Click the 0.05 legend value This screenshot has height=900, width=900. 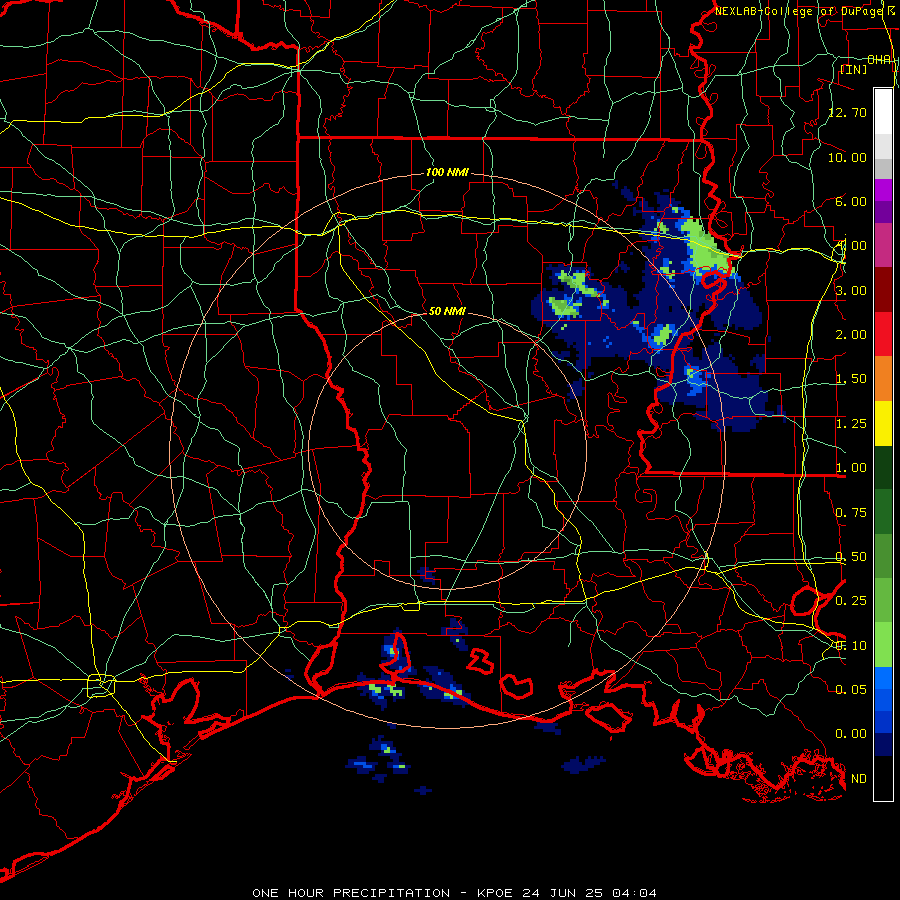tap(851, 689)
